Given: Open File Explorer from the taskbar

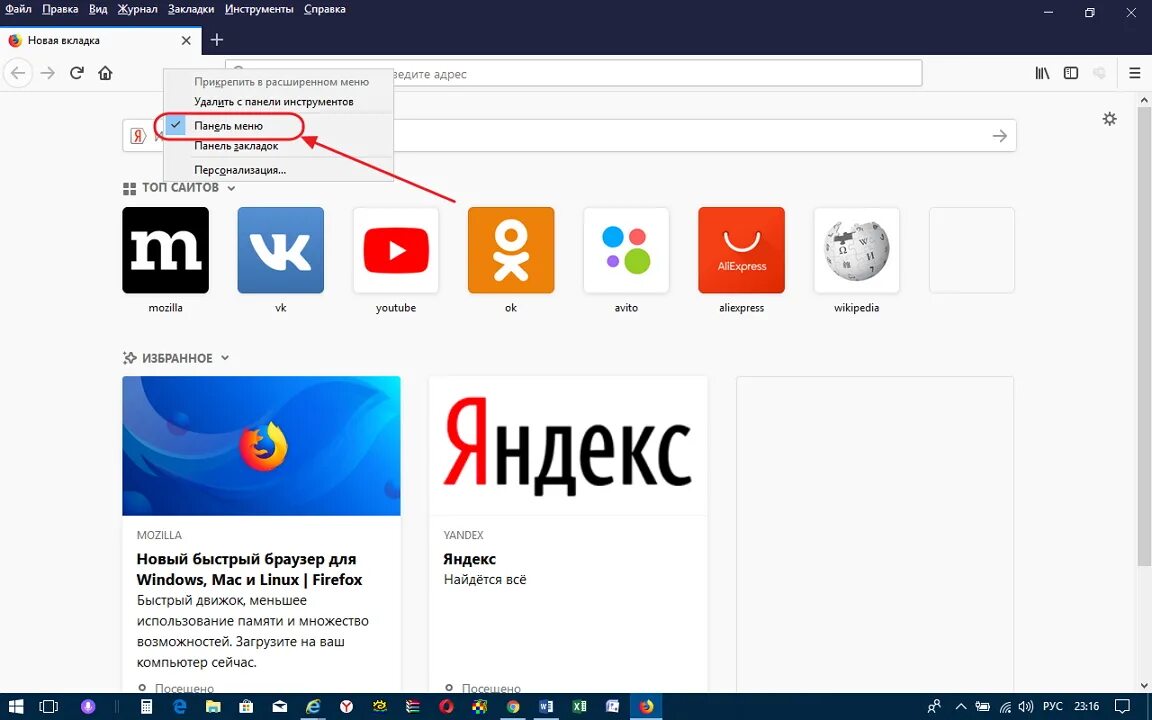Looking at the screenshot, I should [x=213, y=707].
